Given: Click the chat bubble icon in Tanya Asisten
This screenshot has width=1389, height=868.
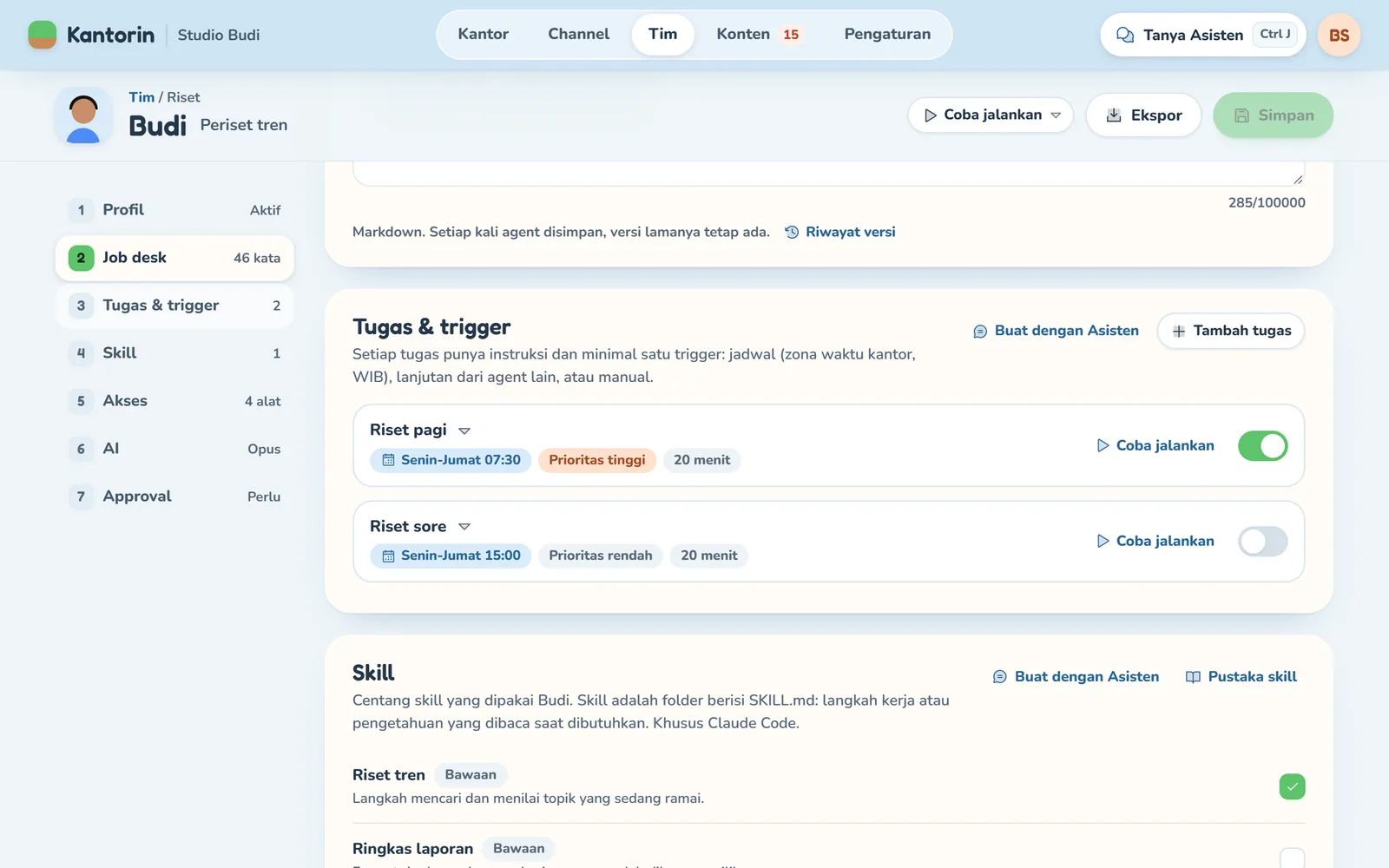Looking at the screenshot, I should pyautogui.click(x=1125, y=35).
